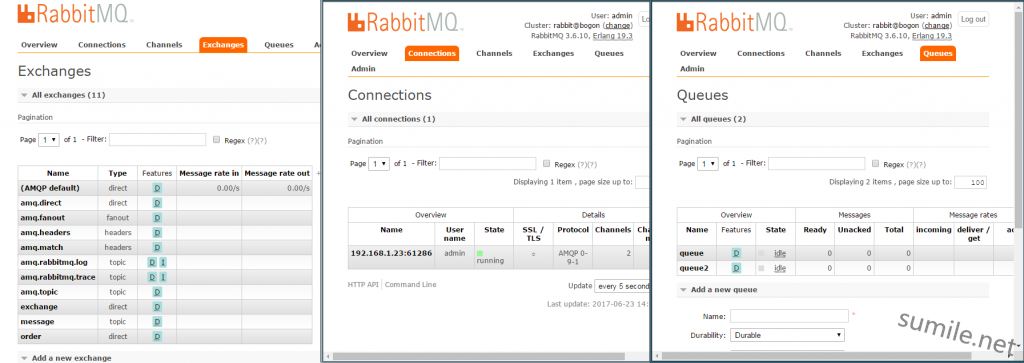Enable the Regex checkbox in the Exchanges window
Screen dimensions: 1024x363
(x=217, y=139)
